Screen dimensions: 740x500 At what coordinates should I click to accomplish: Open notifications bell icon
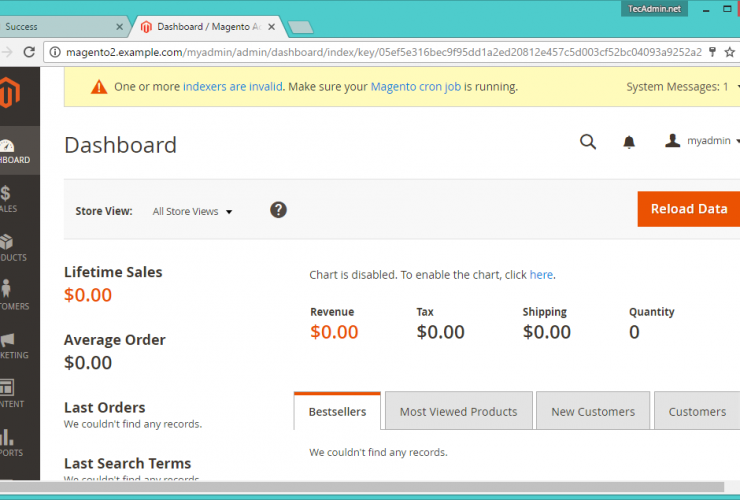tap(629, 142)
